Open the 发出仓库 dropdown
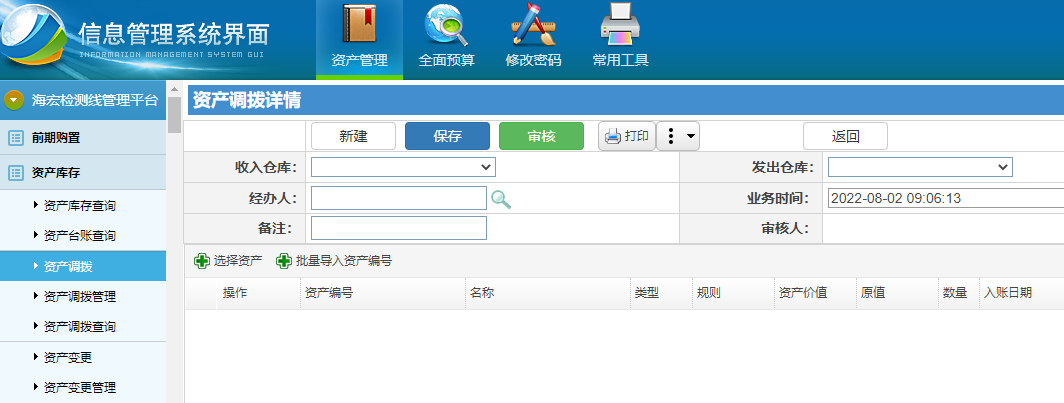The width and height of the screenshot is (1064, 403). [920, 167]
